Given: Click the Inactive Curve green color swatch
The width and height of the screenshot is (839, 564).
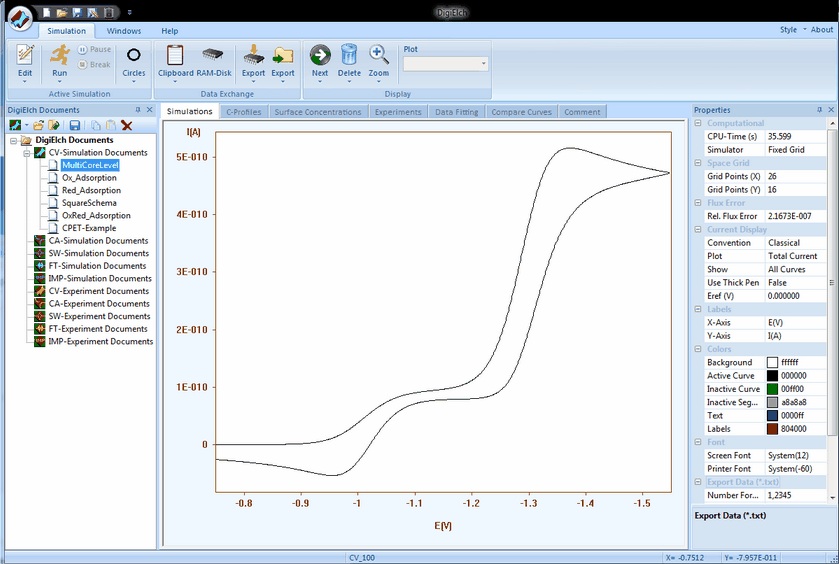Looking at the screenshot, I should (x=772, y=389).
